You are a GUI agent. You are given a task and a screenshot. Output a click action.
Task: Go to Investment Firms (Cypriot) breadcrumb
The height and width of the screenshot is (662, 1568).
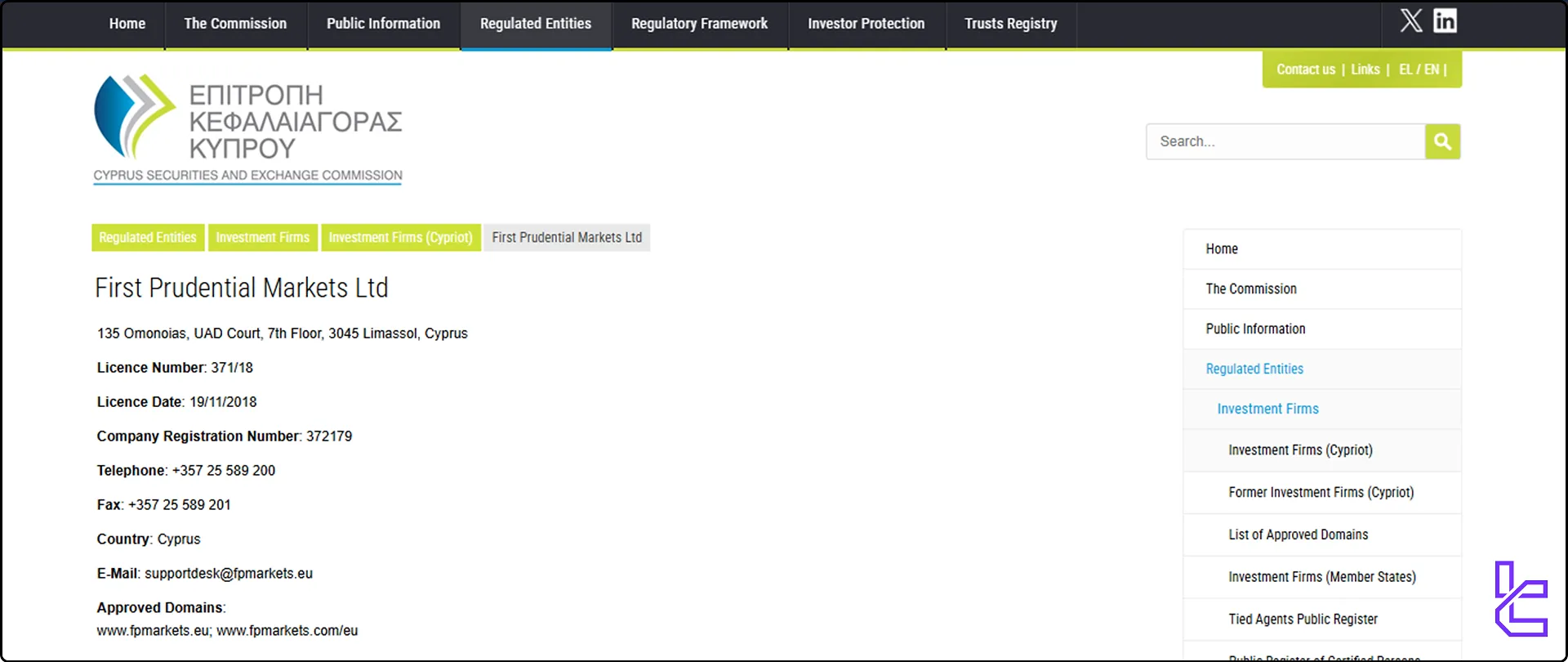tap(401, 238)
